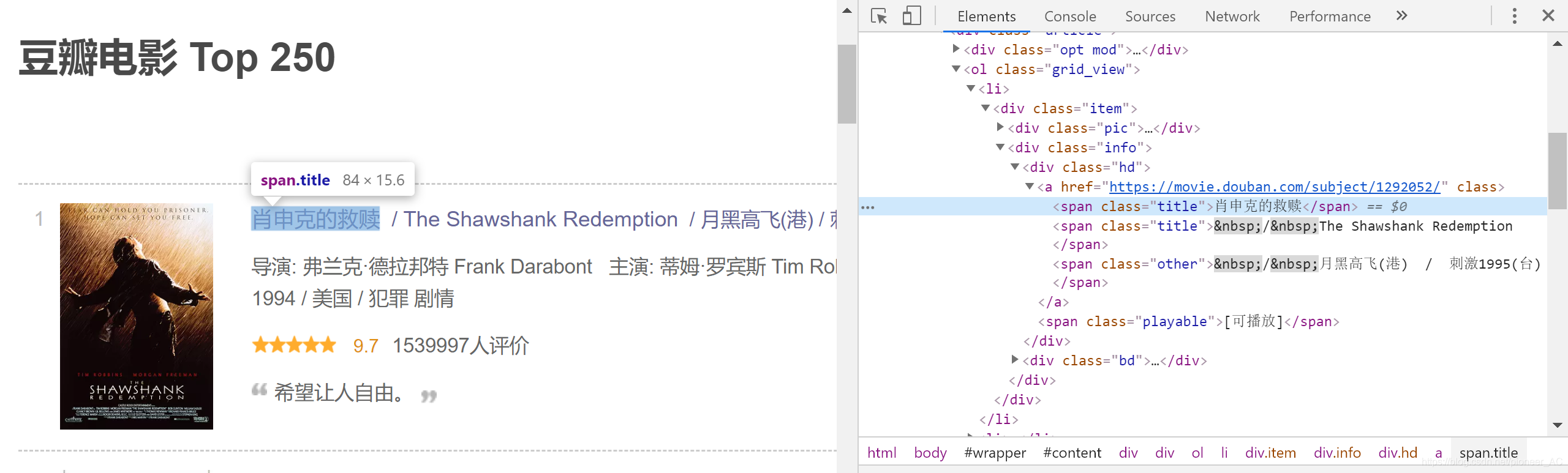Open the Sources tab
The width and height of the screenshot is (1568, 473).
coord(1150,17)
